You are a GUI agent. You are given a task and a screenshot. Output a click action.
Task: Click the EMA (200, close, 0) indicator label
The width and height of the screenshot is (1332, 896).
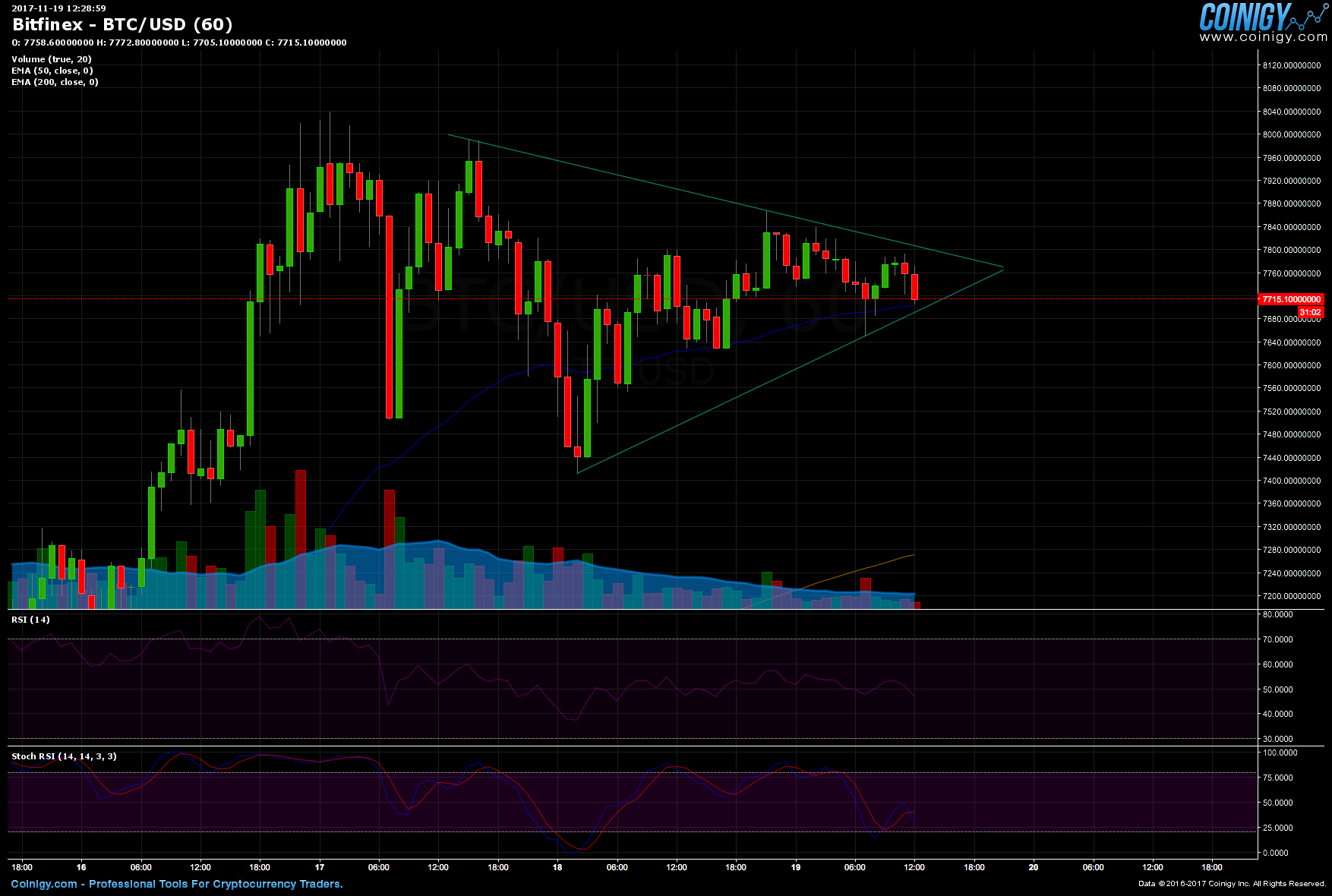pos(55,82)
